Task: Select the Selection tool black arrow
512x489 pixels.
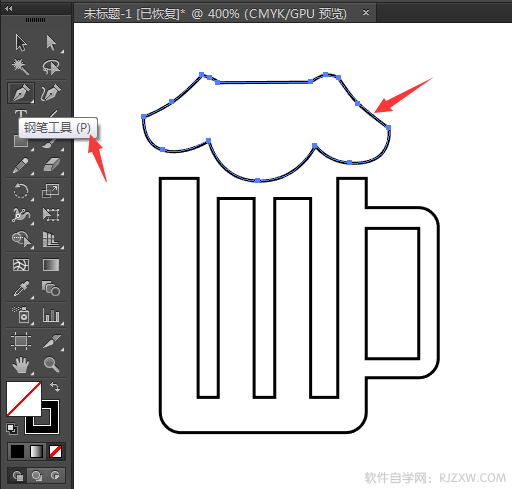Action: 21,43
